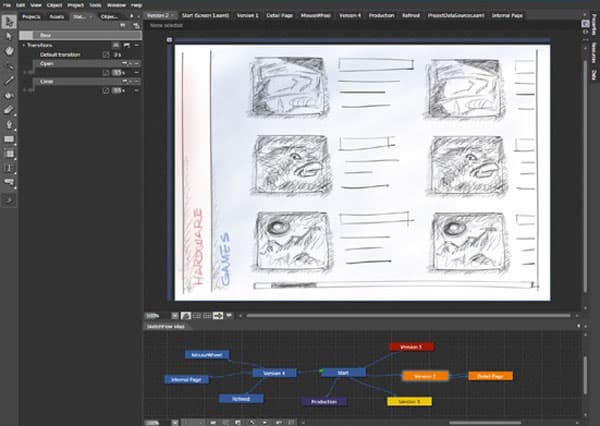Choose the Button control tool
The height and width of the screenshot is (426, 600).
9,182
